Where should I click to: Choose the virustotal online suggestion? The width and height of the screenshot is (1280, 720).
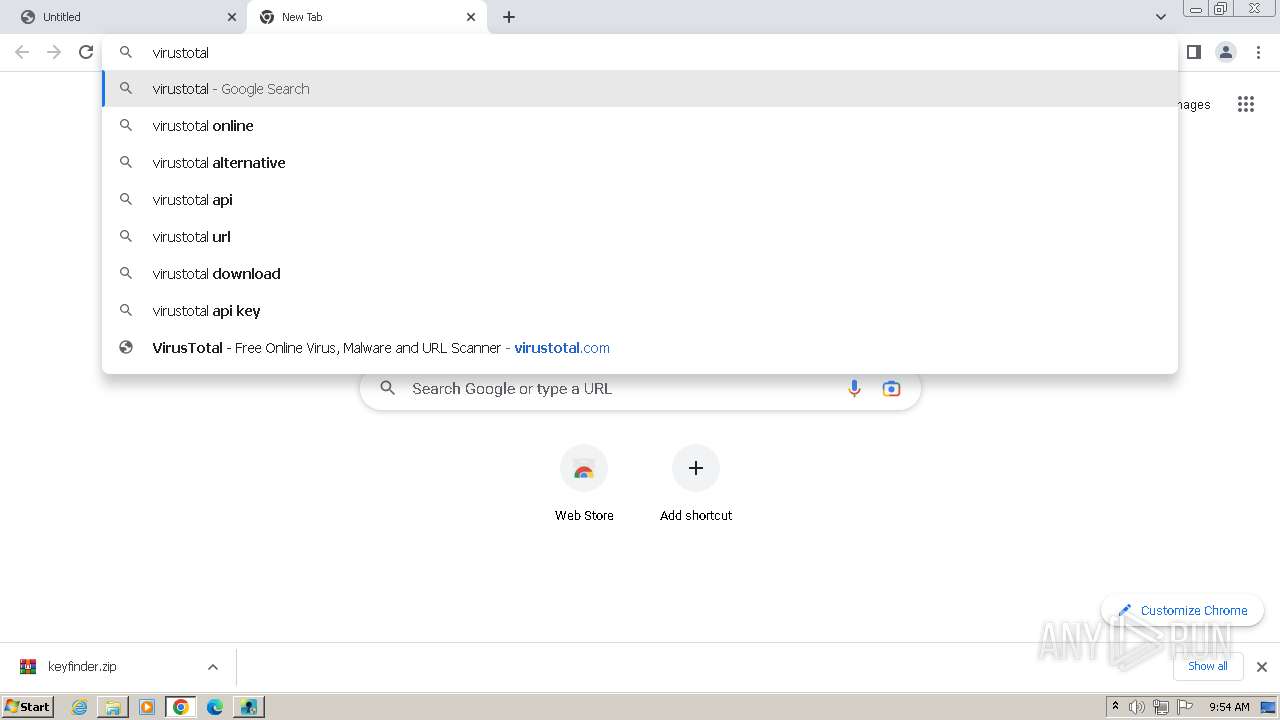coord(640,126)
